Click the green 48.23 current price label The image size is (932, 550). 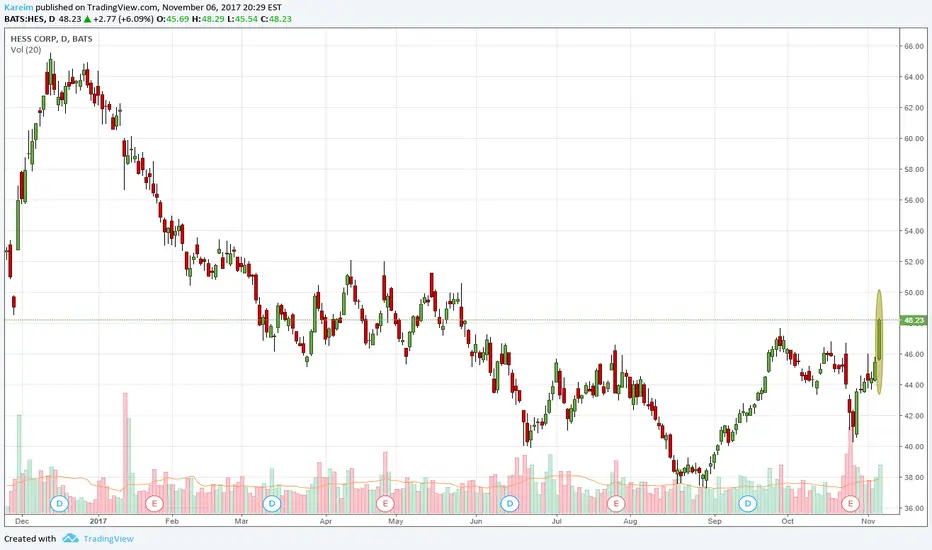tap(914, 320)
